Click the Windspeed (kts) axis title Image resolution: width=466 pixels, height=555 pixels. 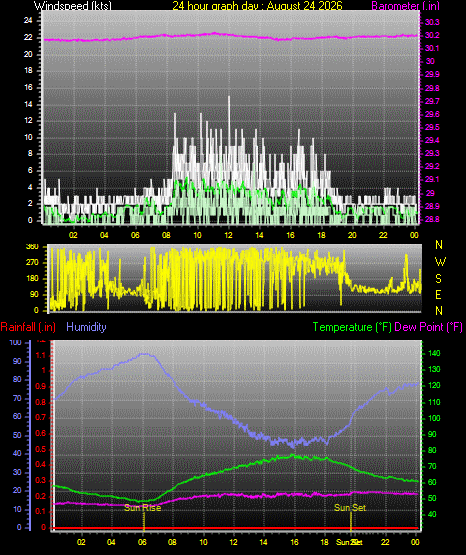coord(73,5)
